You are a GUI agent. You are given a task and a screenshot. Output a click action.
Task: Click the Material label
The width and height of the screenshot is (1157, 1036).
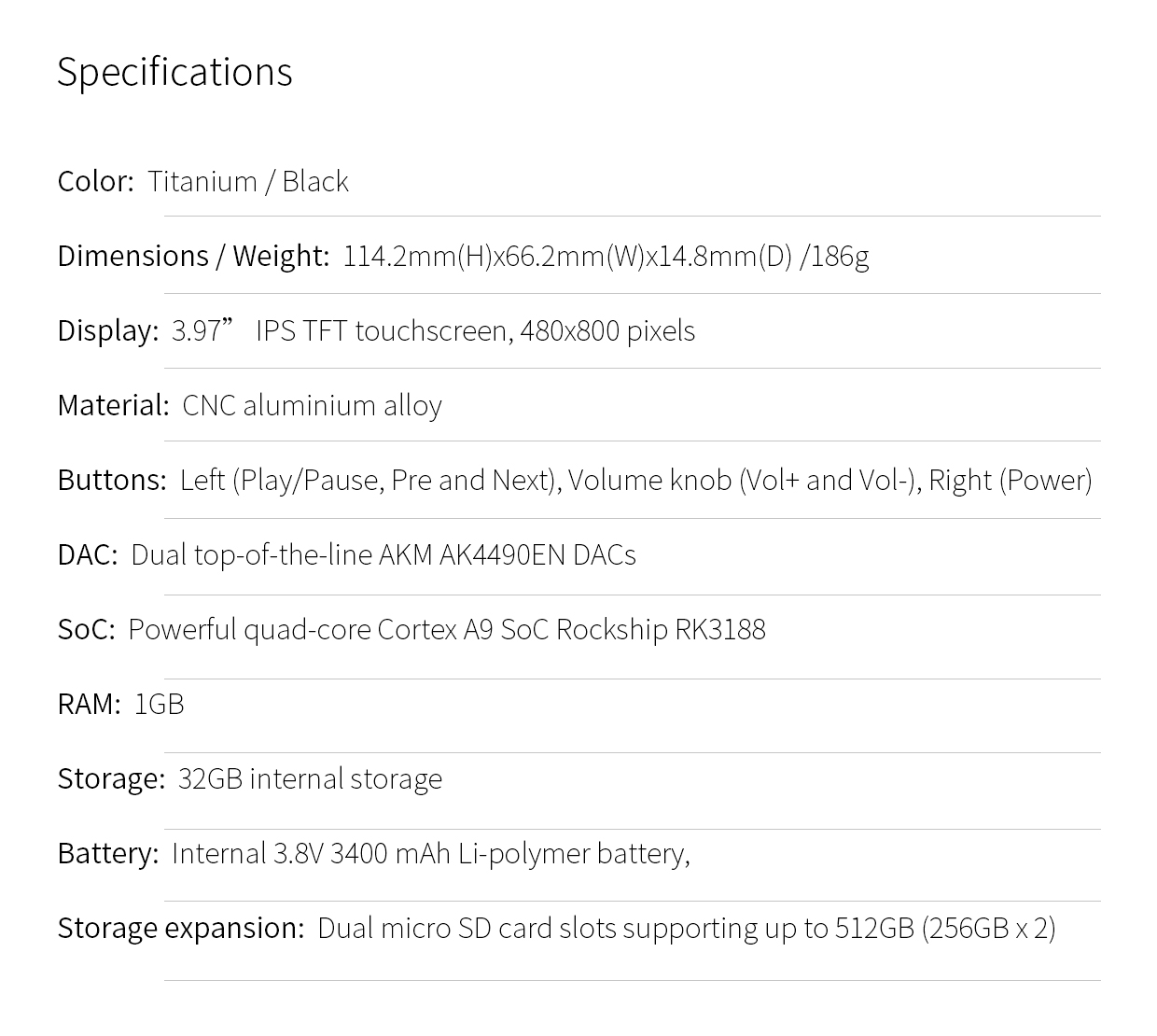click(x=113, y=405)
